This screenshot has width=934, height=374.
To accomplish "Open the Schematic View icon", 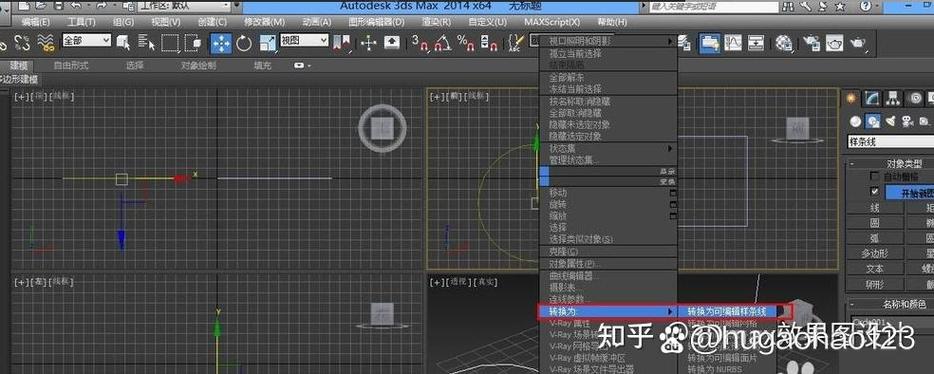I will tap(756, 43).
